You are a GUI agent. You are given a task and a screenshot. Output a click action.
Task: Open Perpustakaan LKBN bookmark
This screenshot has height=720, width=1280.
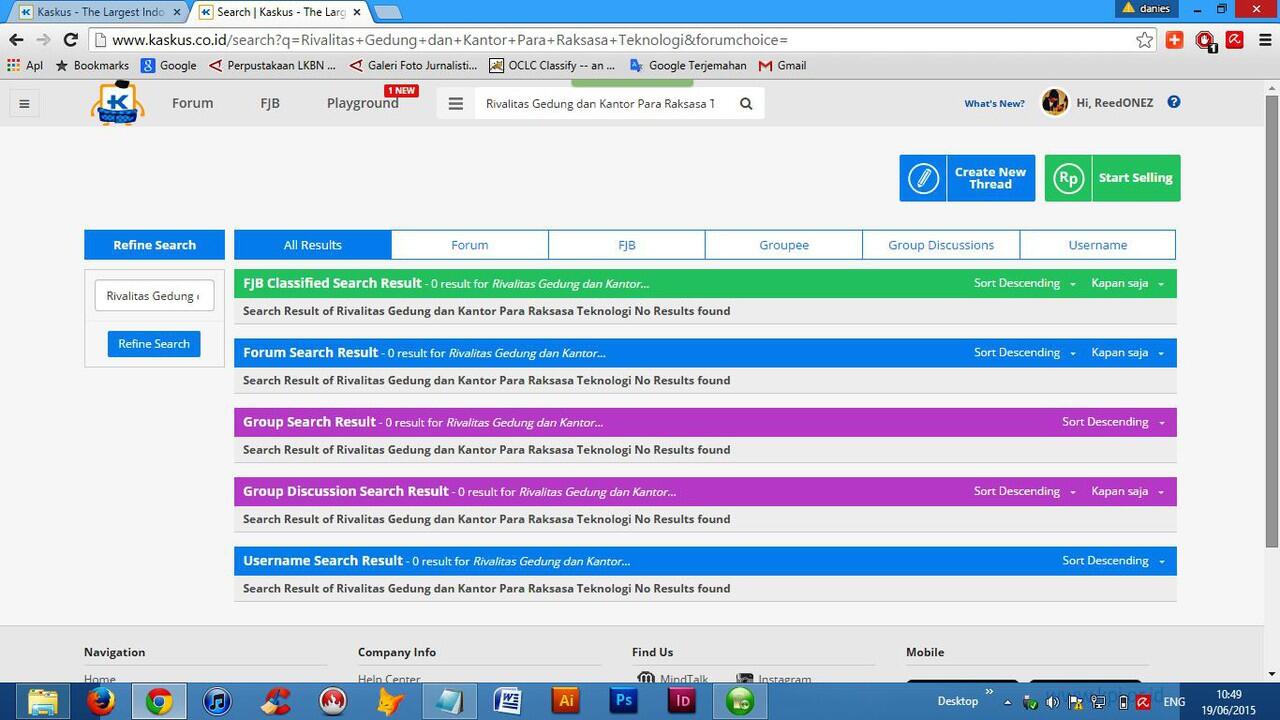tap(273, 65)
